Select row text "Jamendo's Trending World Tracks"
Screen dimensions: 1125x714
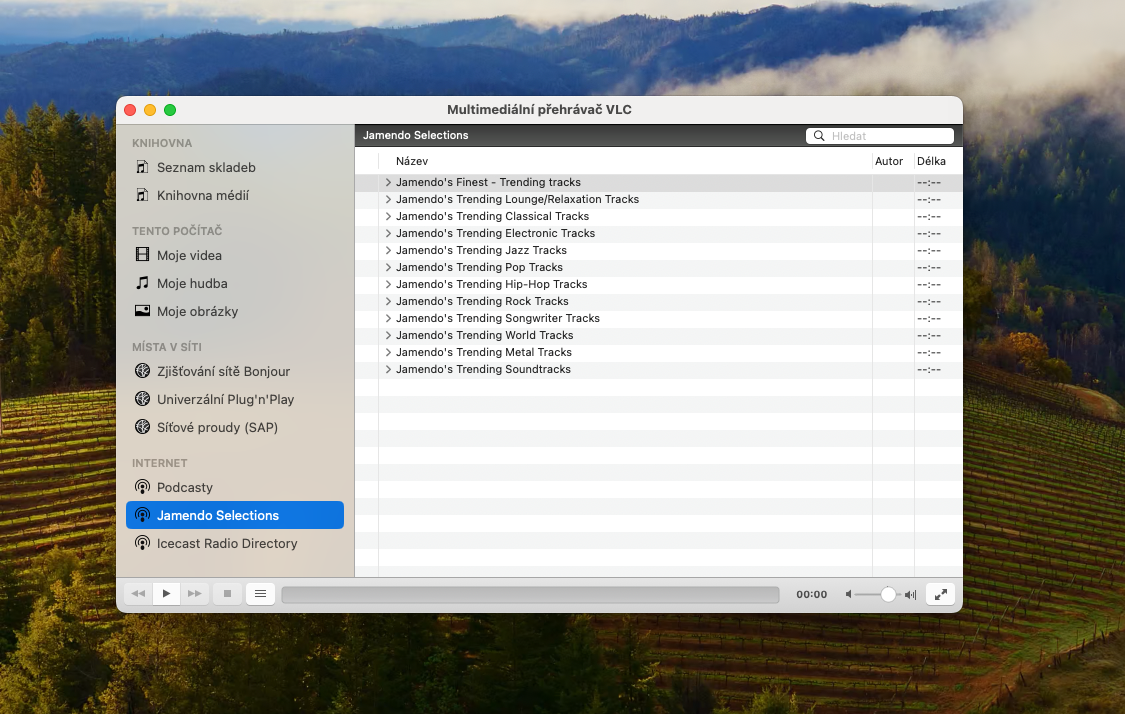(484, 335)
